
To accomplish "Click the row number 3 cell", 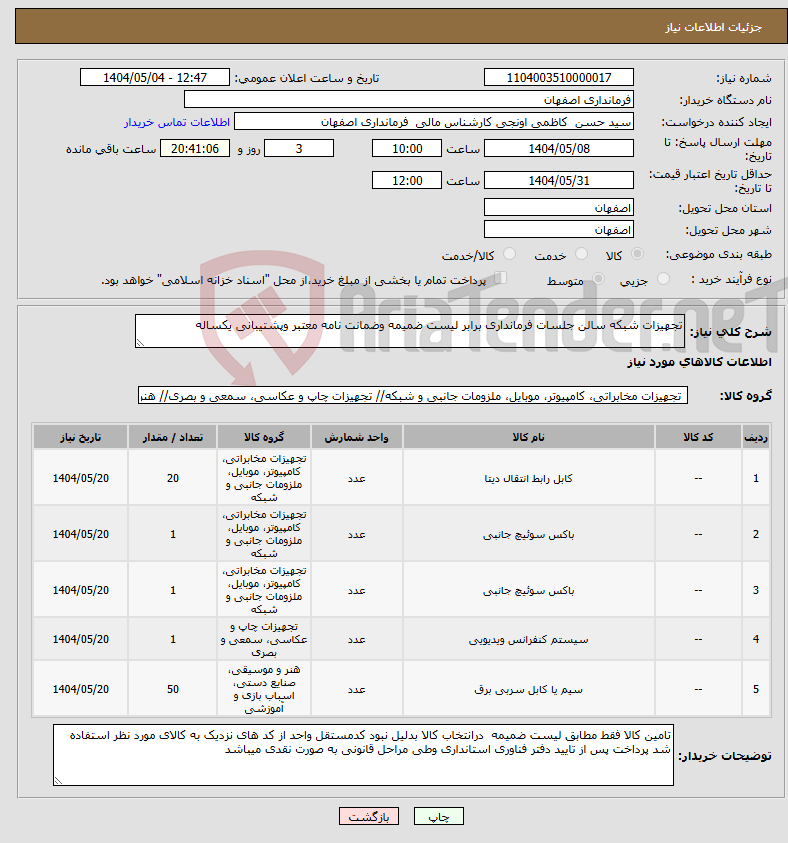I will pos(756,590).
